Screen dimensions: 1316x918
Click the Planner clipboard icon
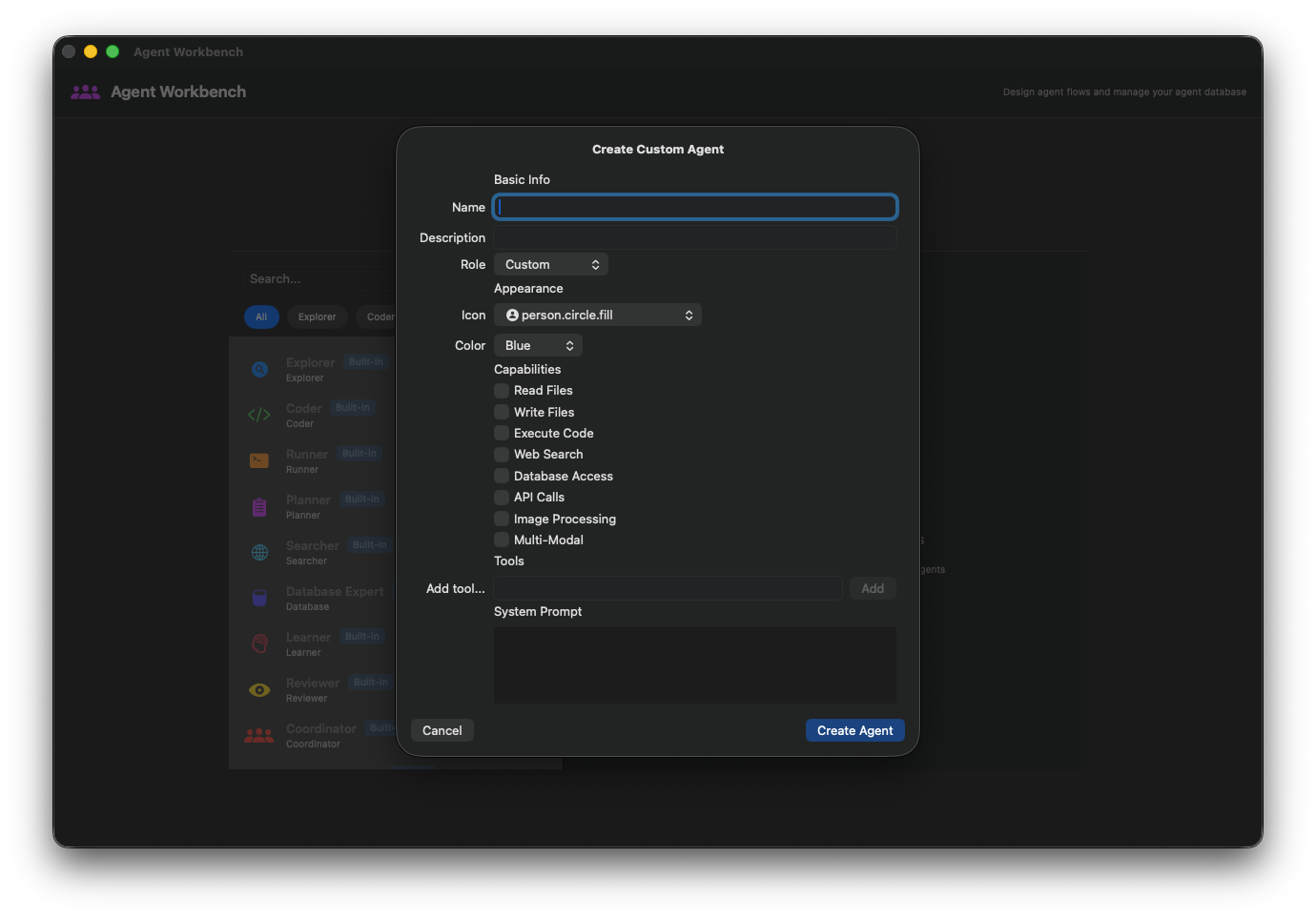click(259, 506)
